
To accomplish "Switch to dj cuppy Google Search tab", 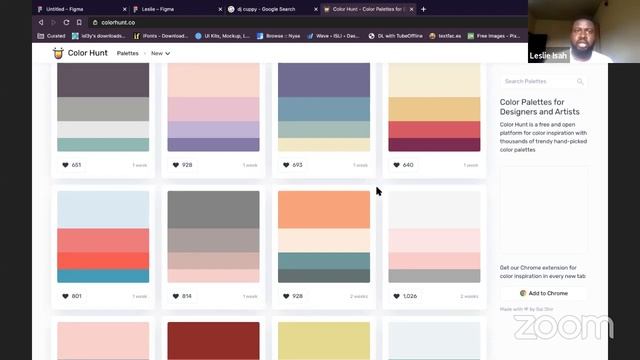I will (x=273, y=9).
